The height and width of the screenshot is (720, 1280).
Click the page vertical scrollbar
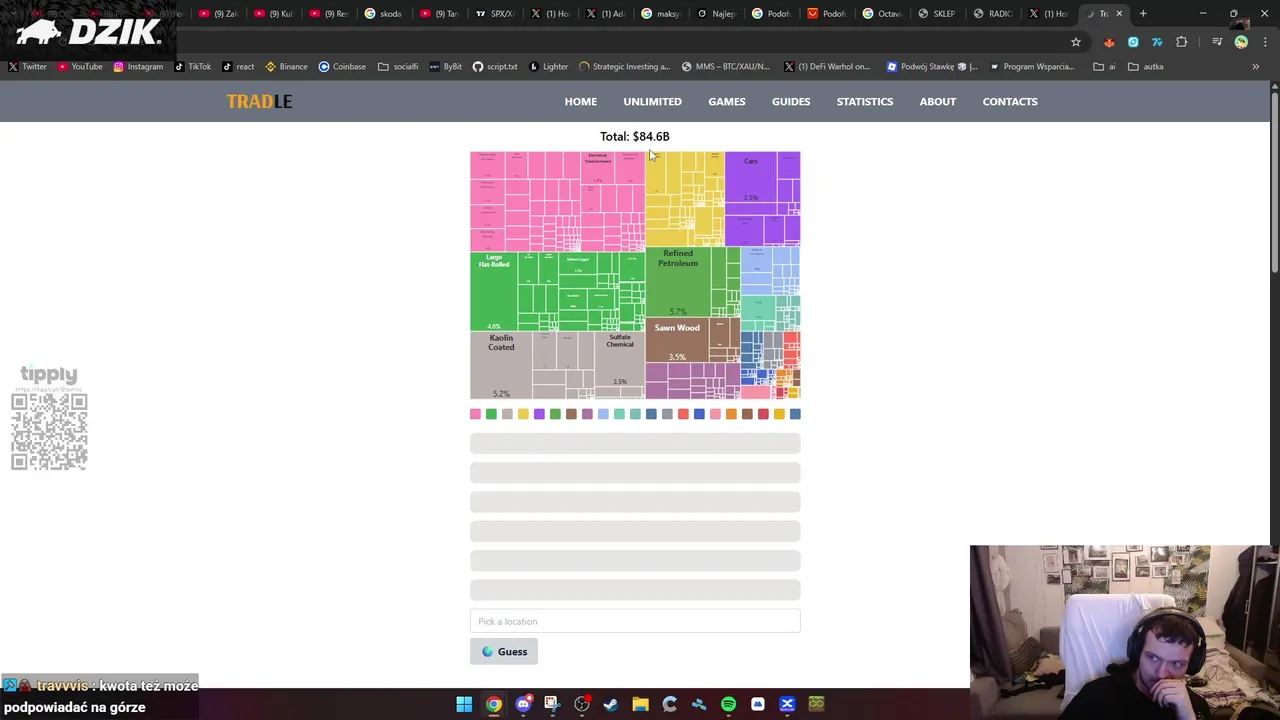click(1274, 180)
